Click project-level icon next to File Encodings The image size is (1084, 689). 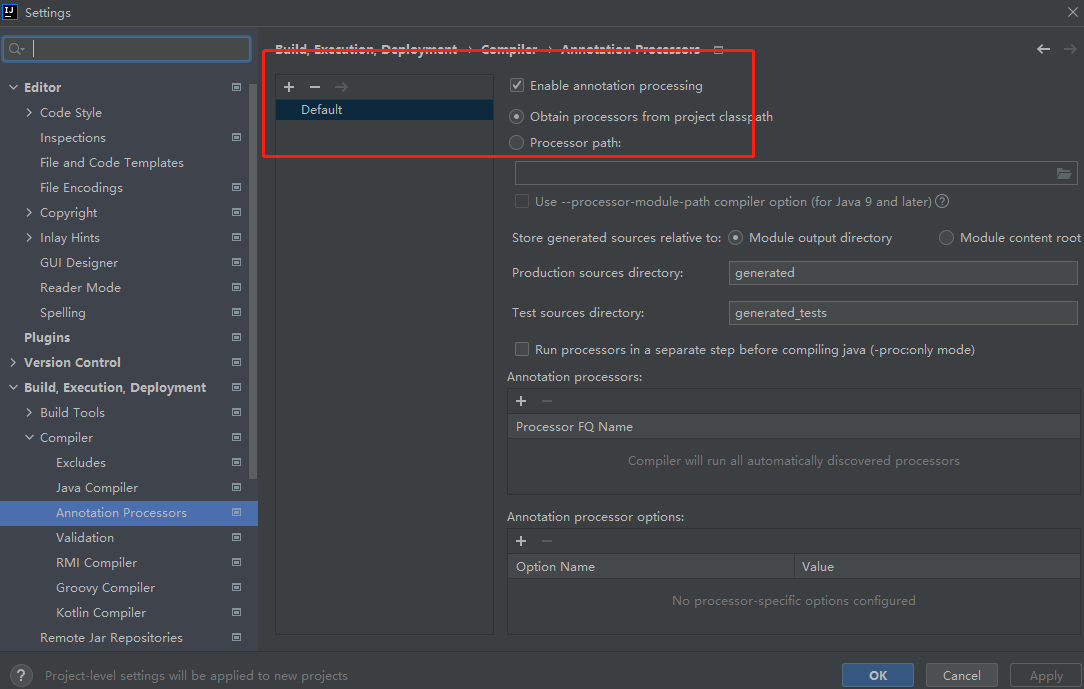tap(236, 187)
